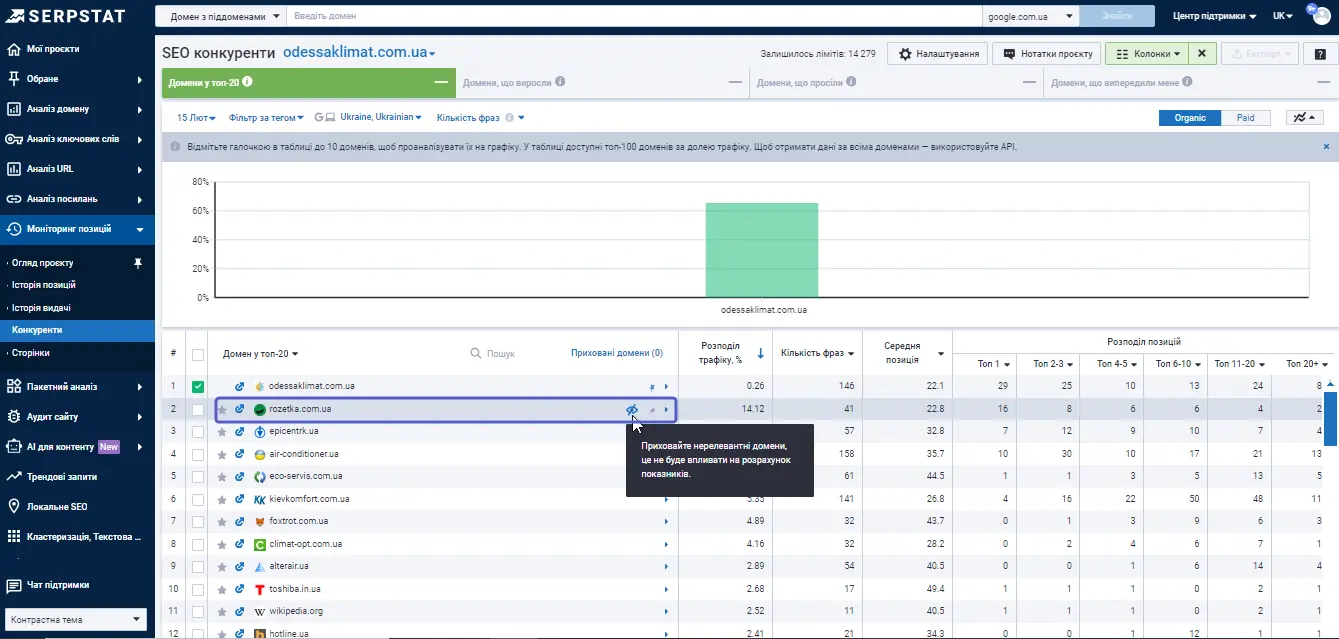This screenshot has width=1339, height=639.
Task: Hide rozetka.com.ua with the eye icon
Action: (631, 409)
